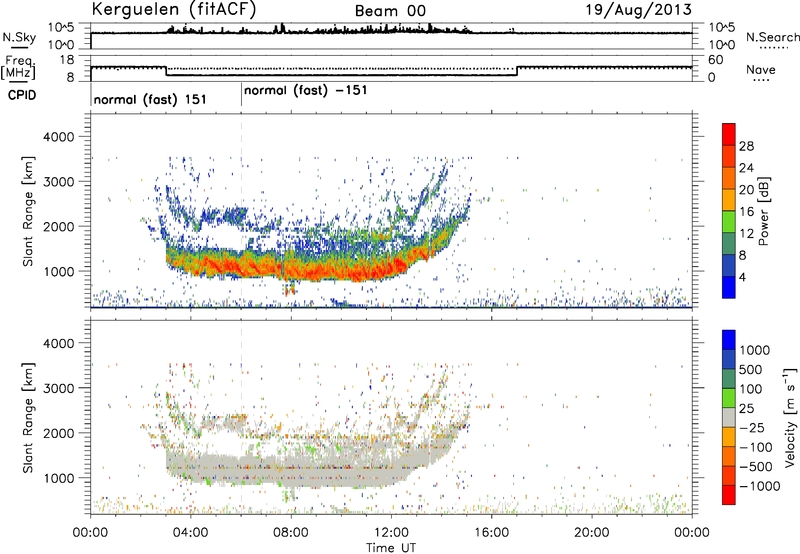Screen dimensions: 800x554
Task: Click the '4000' tick on the power panel
Action: pos(58,137)
